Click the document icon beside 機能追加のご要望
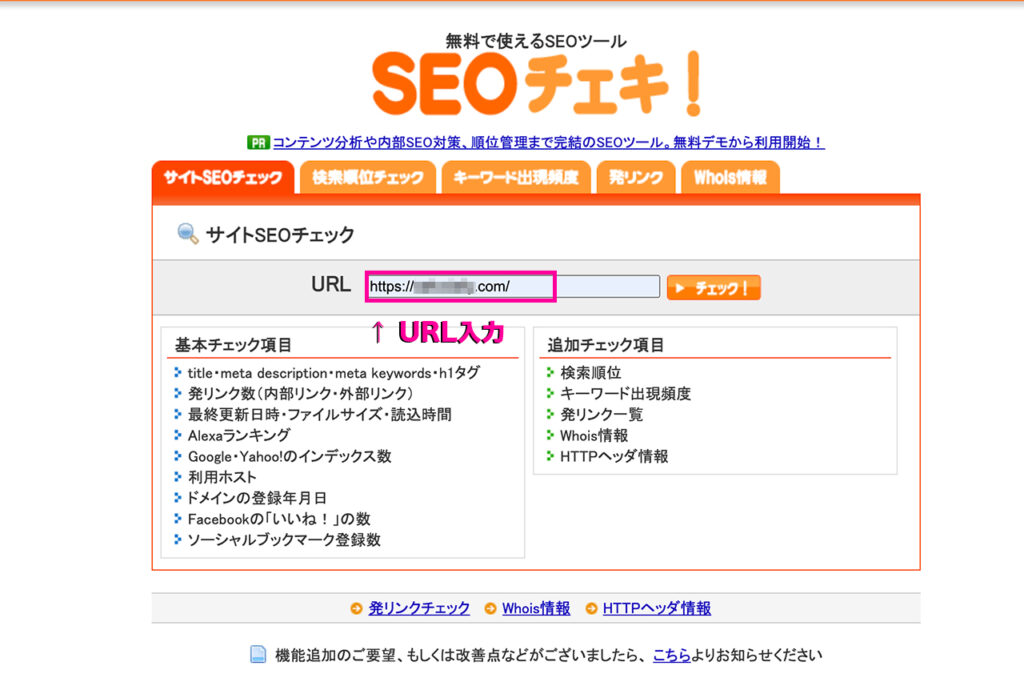 point(258,654)
